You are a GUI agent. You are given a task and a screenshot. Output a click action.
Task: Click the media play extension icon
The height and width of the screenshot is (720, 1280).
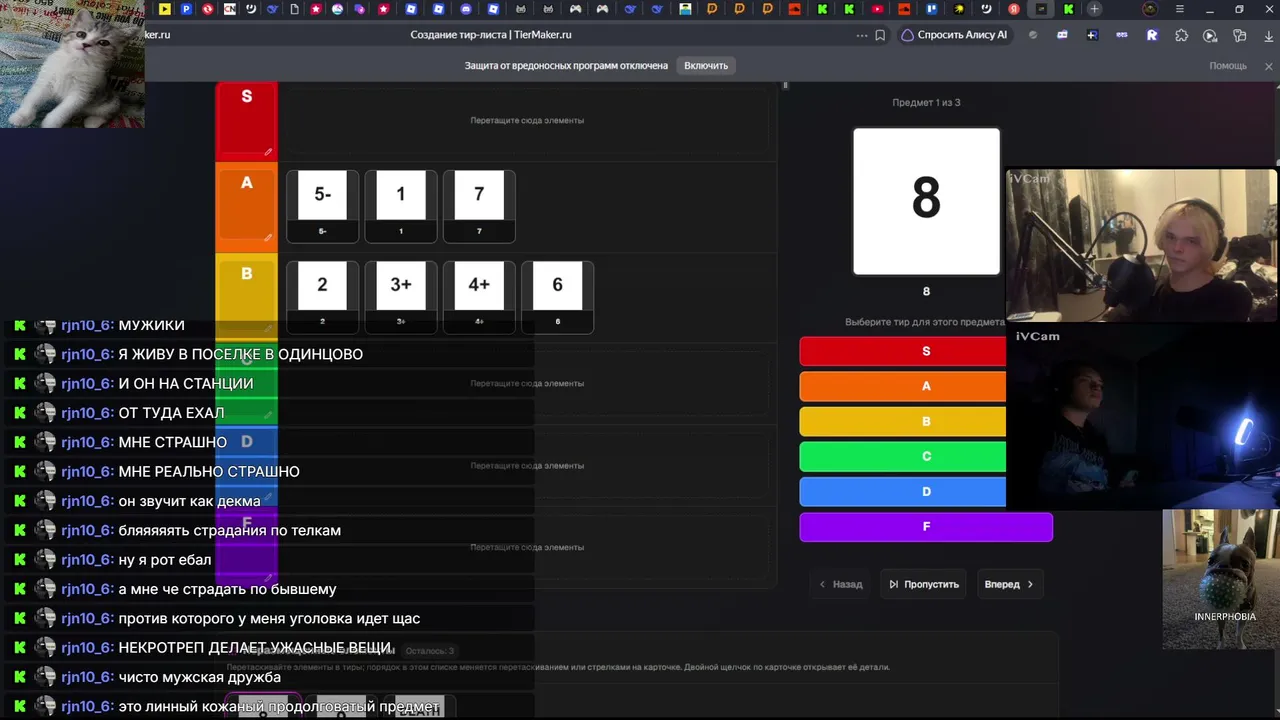coord(1210,35)
